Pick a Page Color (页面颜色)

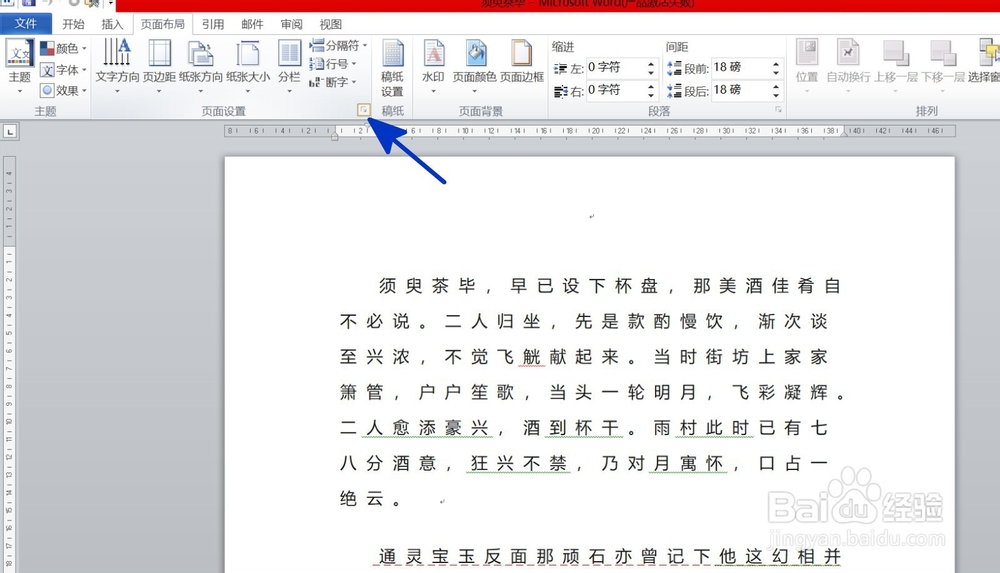474,64
